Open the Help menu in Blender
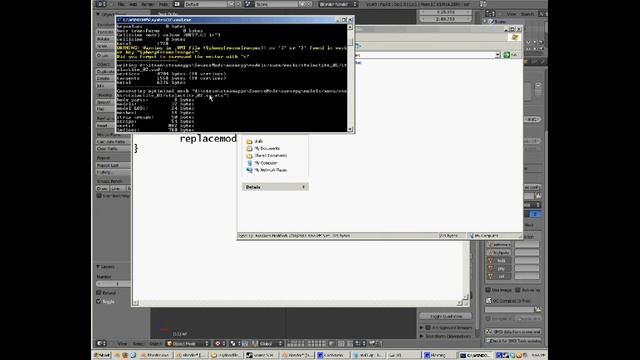 point(164,4)
